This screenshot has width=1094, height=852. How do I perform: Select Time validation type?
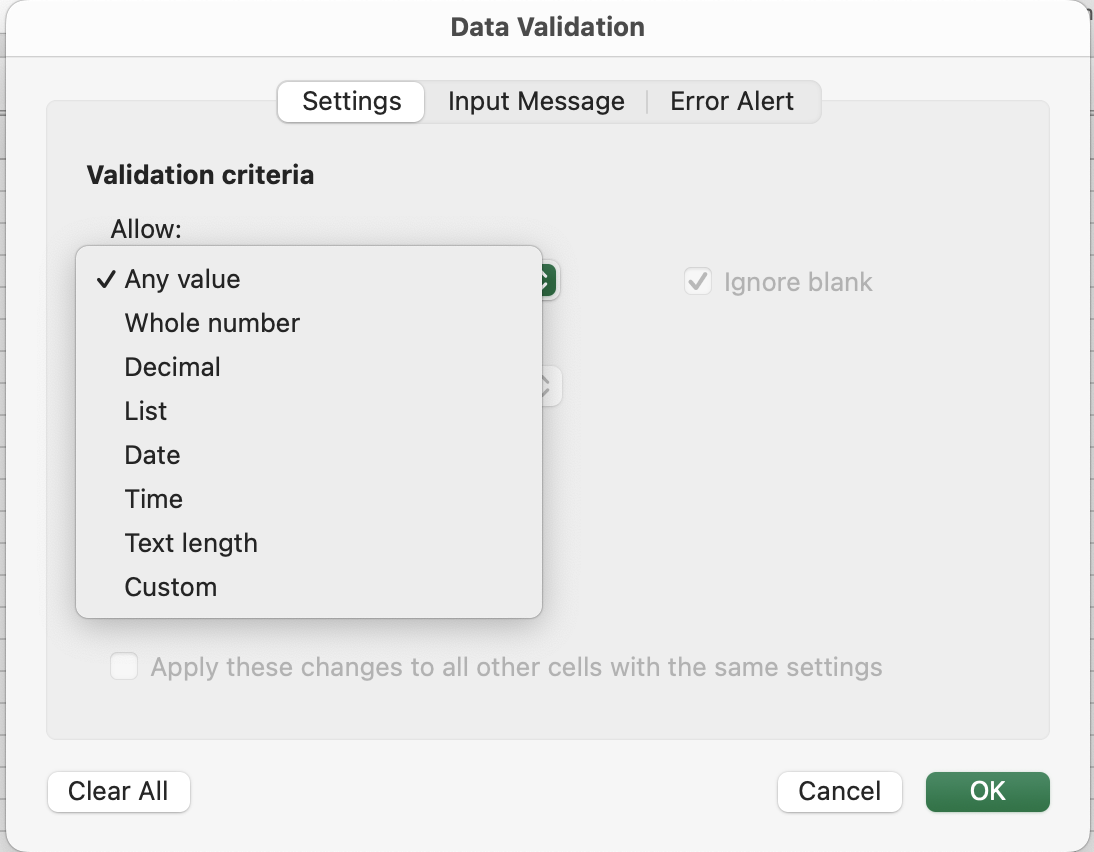point(153,499)
